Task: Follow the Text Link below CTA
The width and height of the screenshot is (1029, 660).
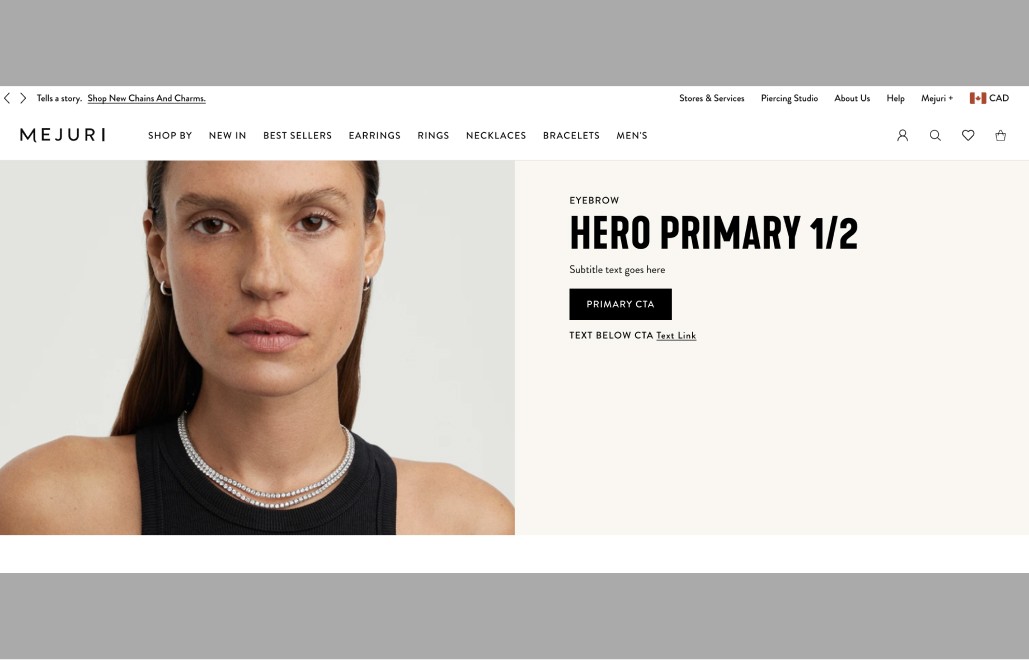Action: pos(676,335)
